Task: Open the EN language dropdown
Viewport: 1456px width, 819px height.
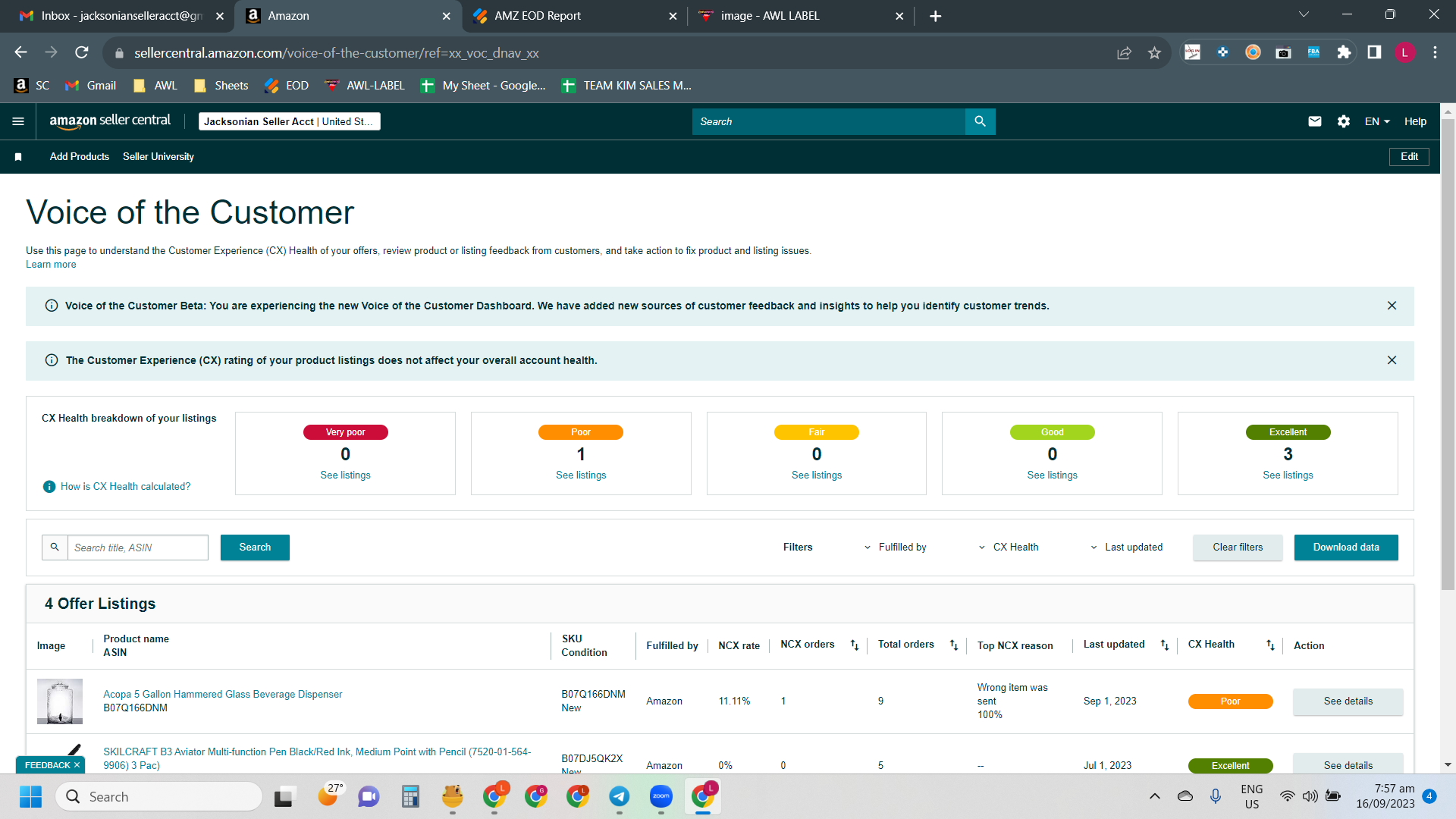Action: (x=1377, y=121)
